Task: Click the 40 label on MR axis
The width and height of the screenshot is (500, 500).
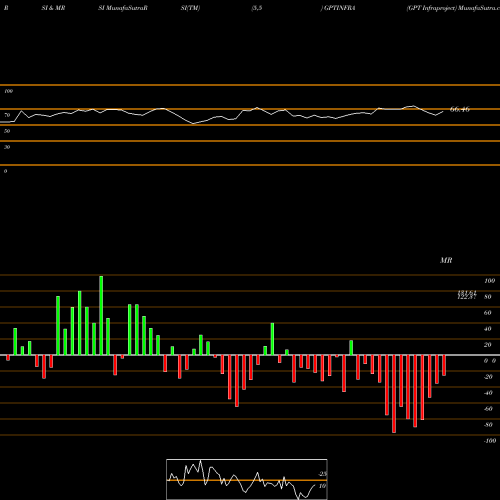Action: [x=488, y=329]
